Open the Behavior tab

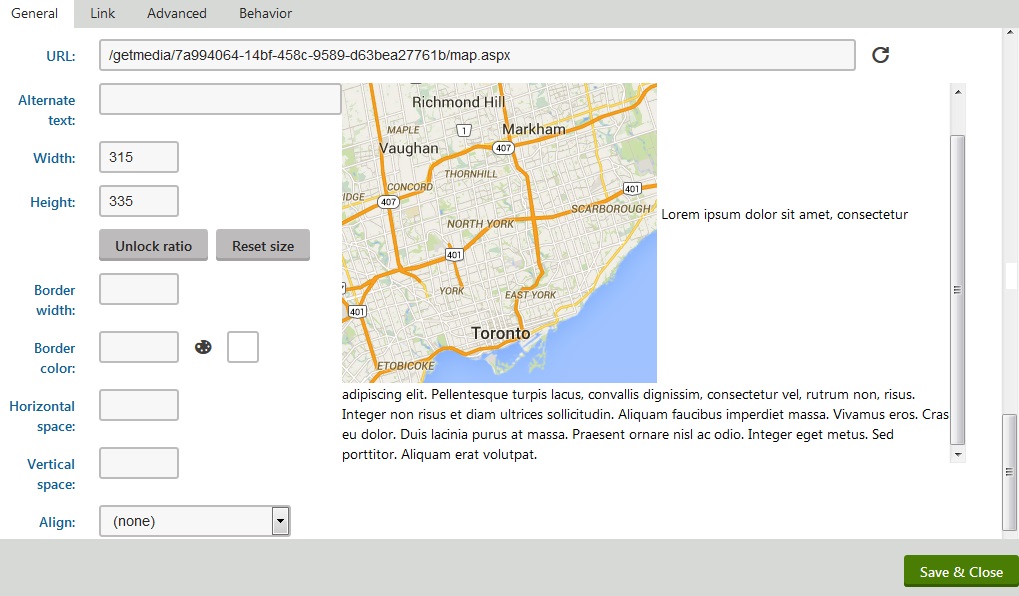[265, 13]
